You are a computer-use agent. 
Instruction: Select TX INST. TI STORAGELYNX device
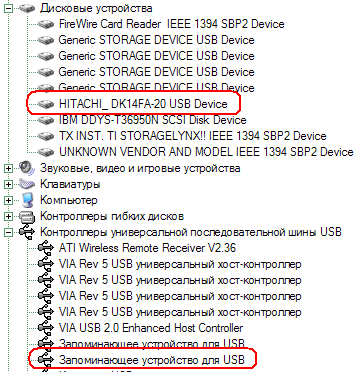click(x=193, y=136)
